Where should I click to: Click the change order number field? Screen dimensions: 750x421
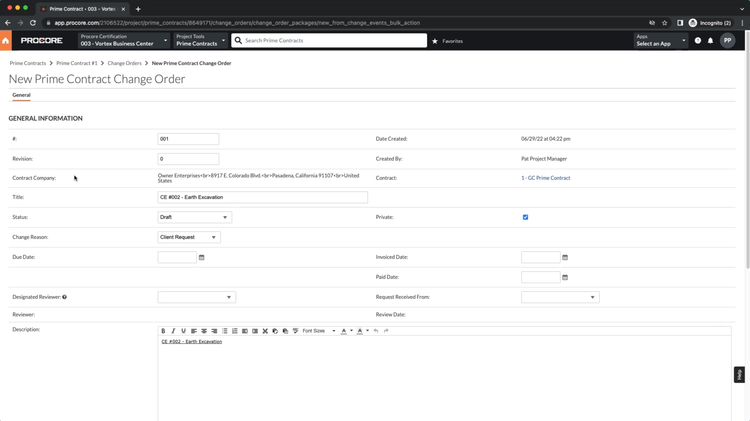coord(188,139)
